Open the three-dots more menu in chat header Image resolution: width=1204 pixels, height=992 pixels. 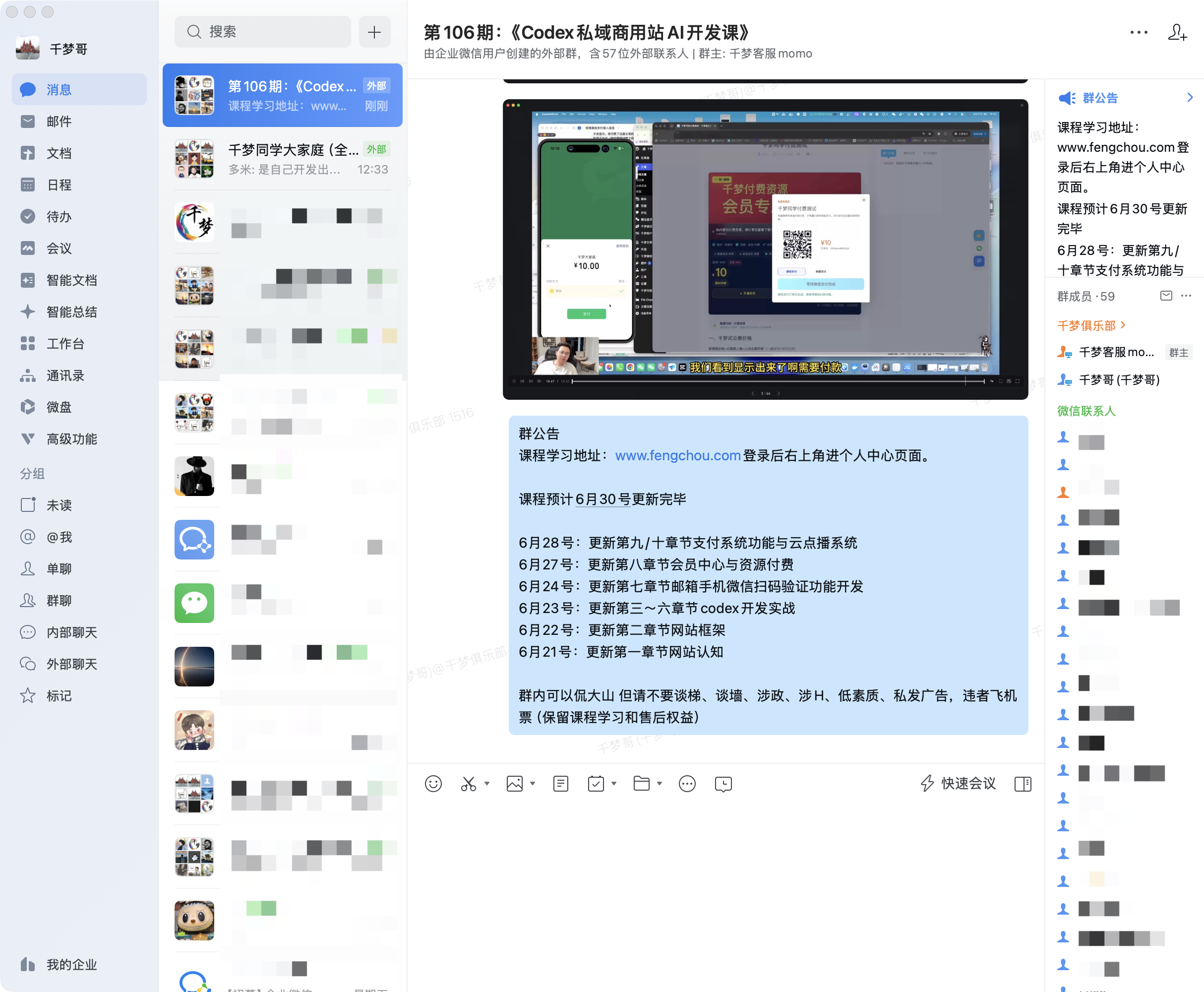click(1139, 33)
